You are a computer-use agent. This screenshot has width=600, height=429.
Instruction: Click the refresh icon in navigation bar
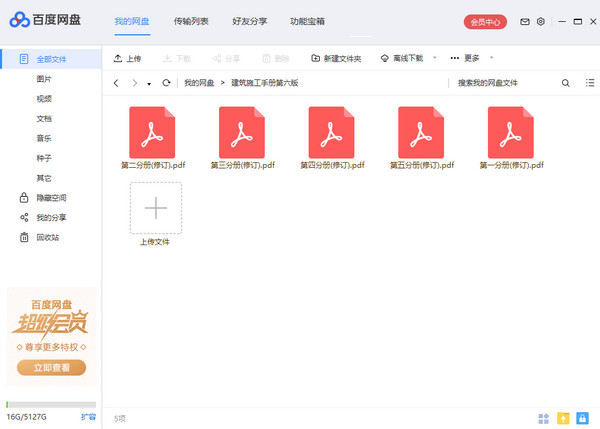[x=166, y=83]
